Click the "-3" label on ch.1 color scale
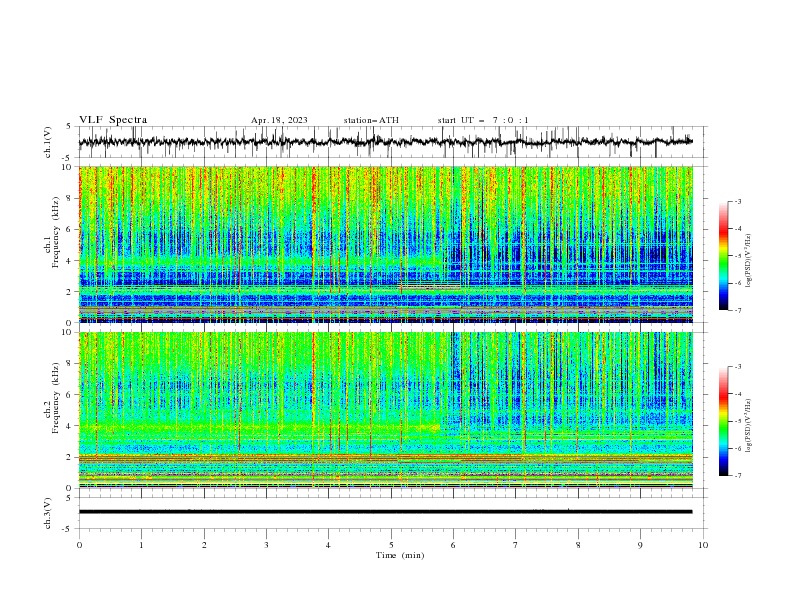Image resolution: width=792 pixels, height=612 pixels. pos(738,201)
